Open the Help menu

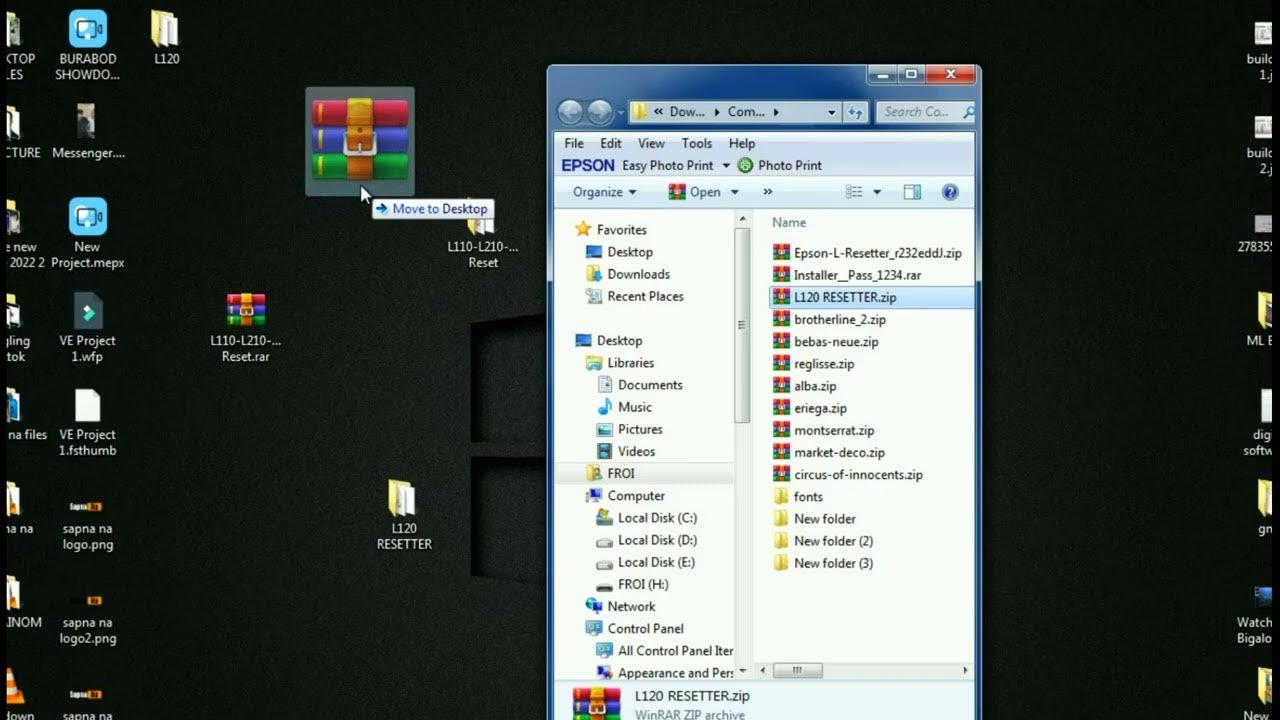742,143
